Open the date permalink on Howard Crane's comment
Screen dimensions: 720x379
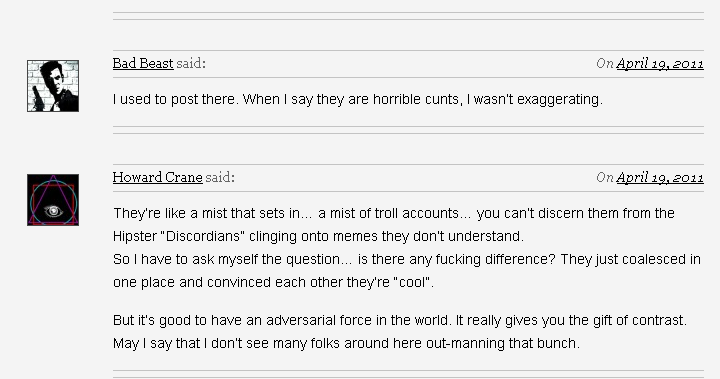[660, 177]
